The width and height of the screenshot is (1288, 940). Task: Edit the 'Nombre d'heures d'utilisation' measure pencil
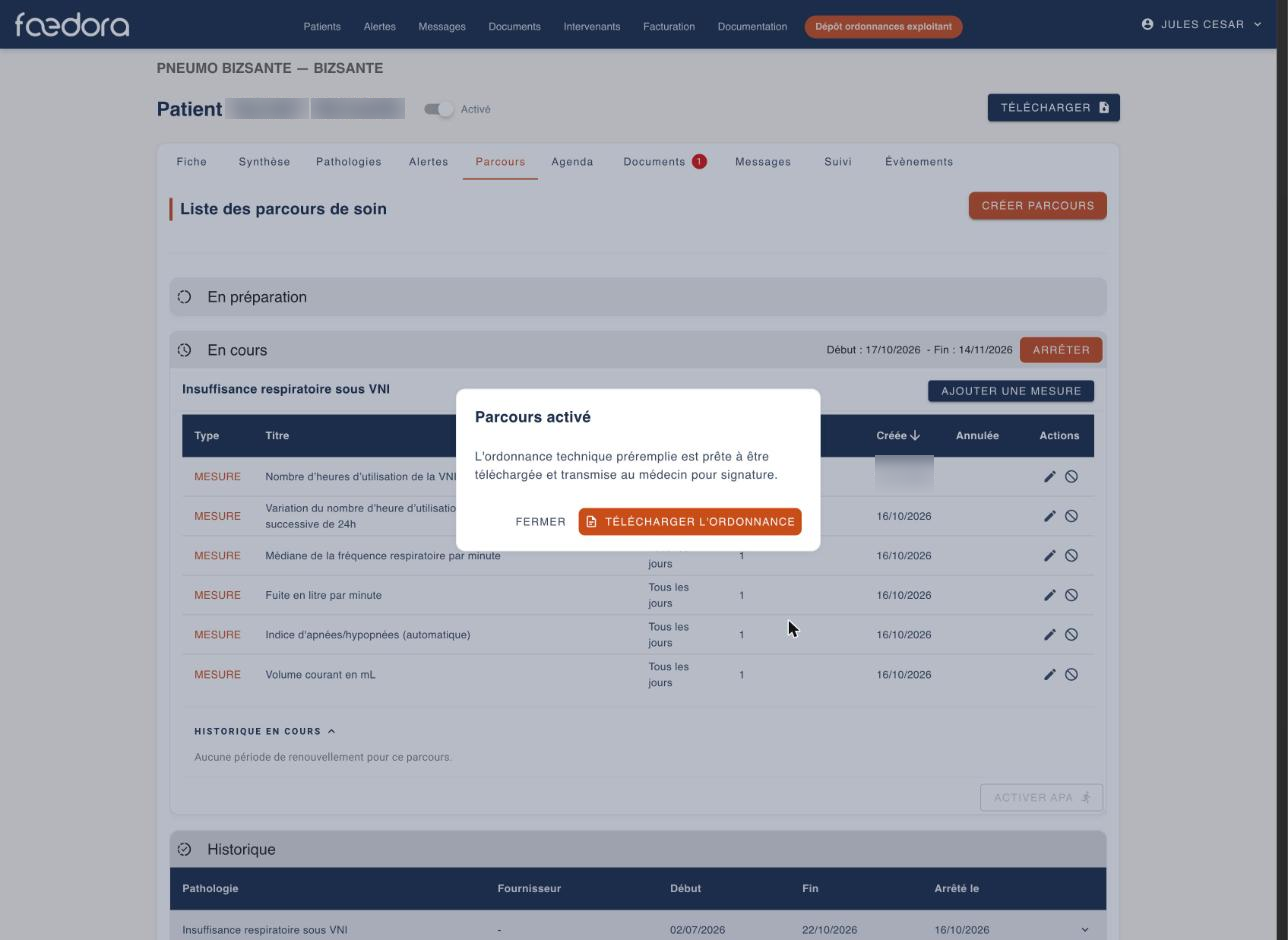click(x=1050, y=477)
